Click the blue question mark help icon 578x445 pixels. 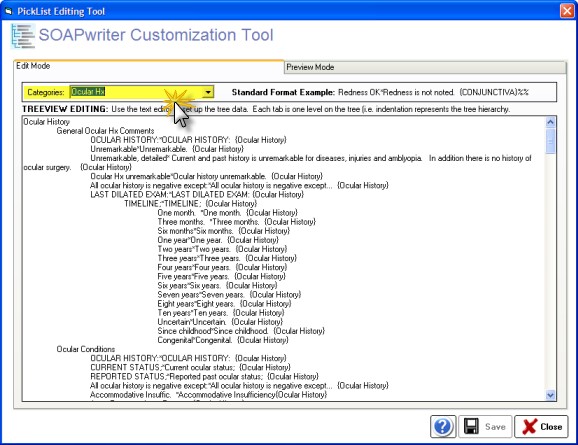click(443, 427)
